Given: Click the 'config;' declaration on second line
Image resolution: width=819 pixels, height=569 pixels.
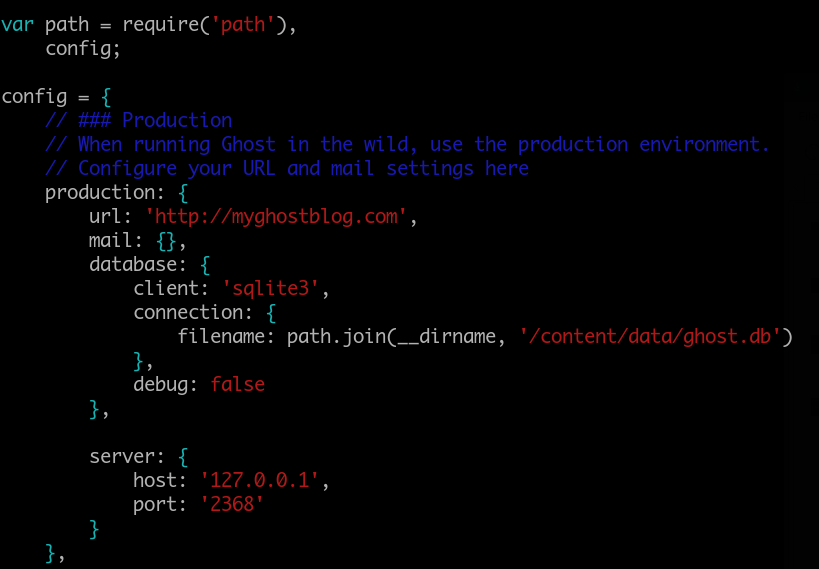Looking at the screenshot, I should [x=83, y=49].
